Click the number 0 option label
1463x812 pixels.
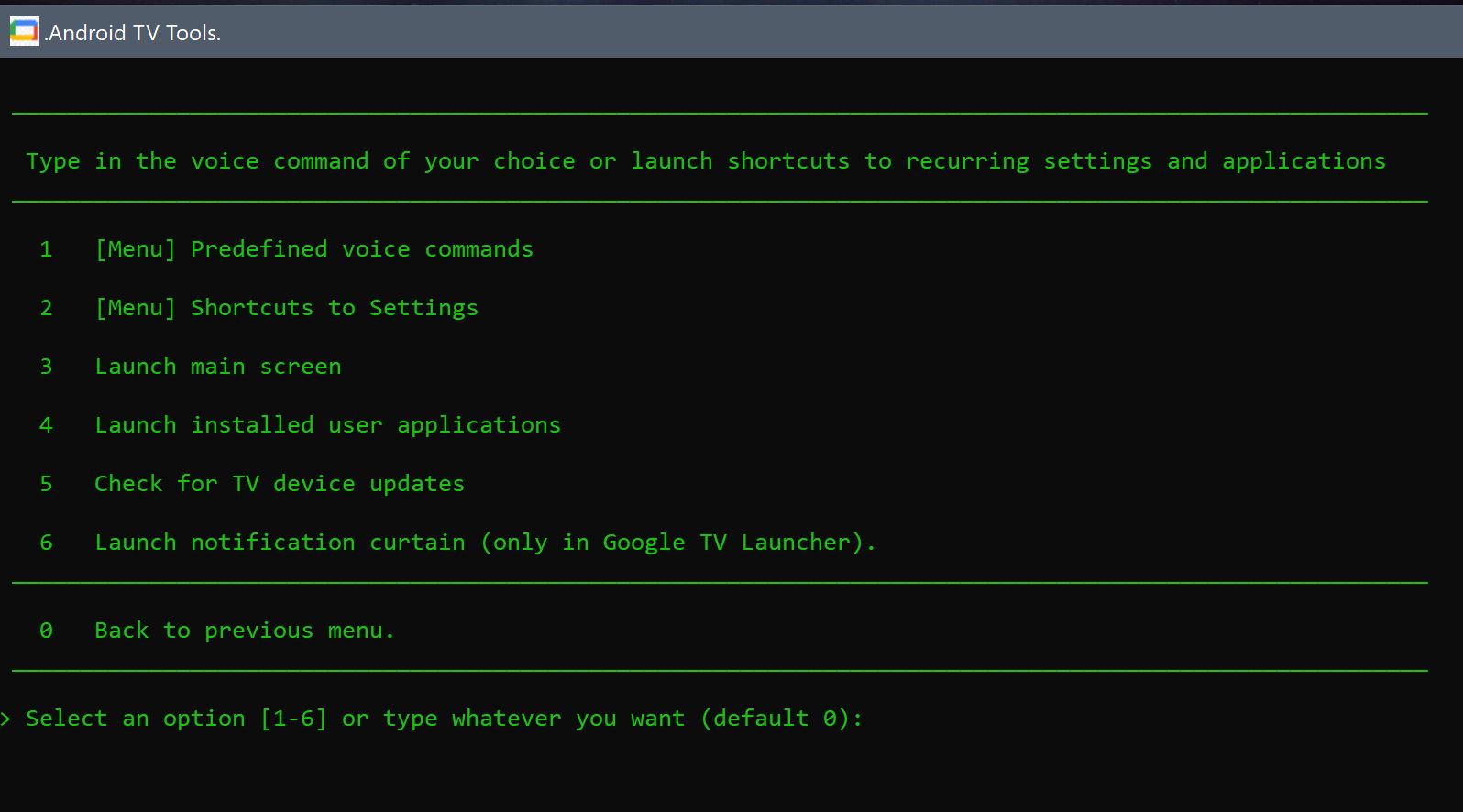[46, 631]
